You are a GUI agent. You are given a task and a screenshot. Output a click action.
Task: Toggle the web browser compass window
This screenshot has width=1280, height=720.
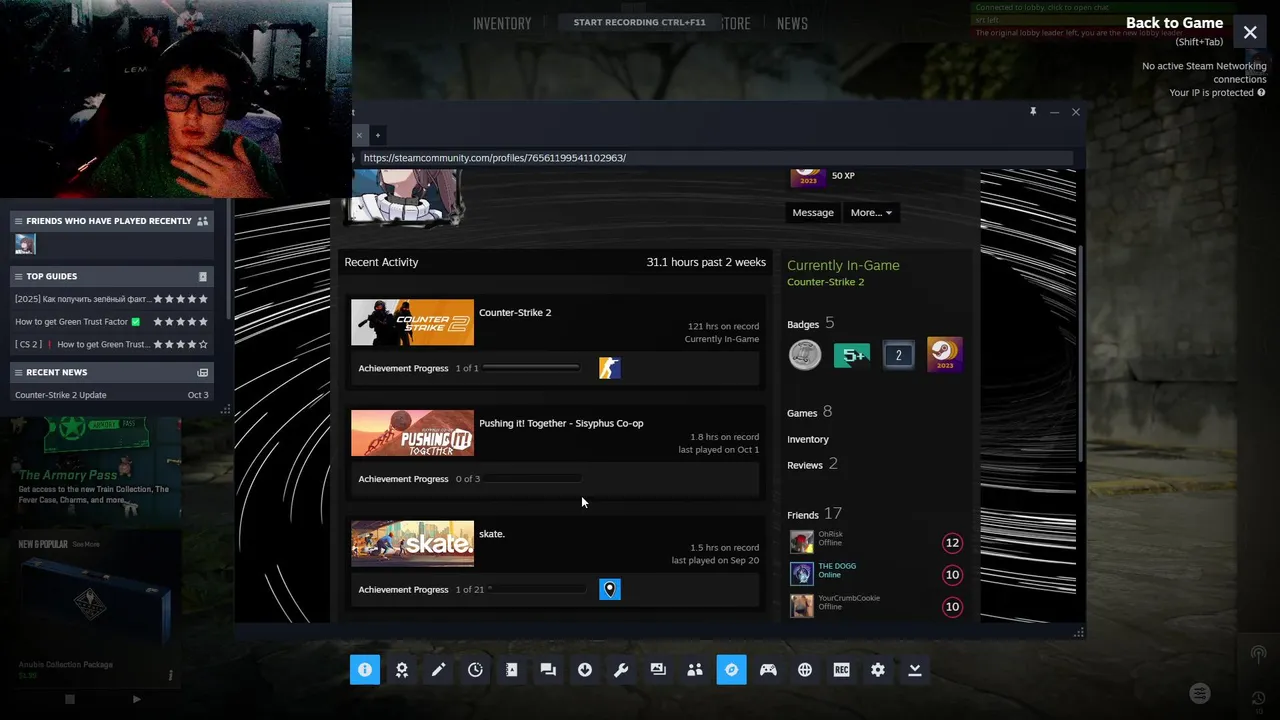click(x=731, y=670)
